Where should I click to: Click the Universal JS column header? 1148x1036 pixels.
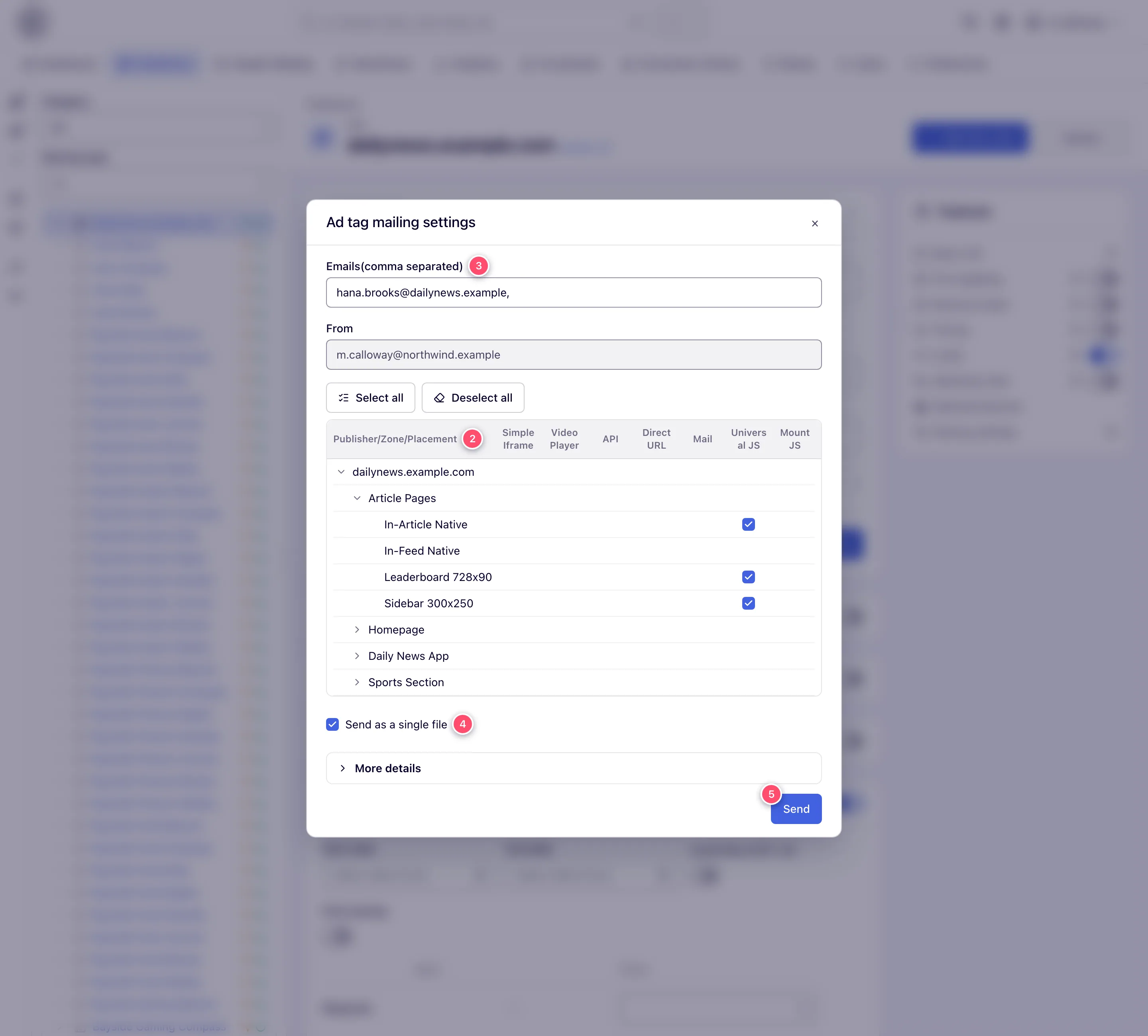point(748,439)
